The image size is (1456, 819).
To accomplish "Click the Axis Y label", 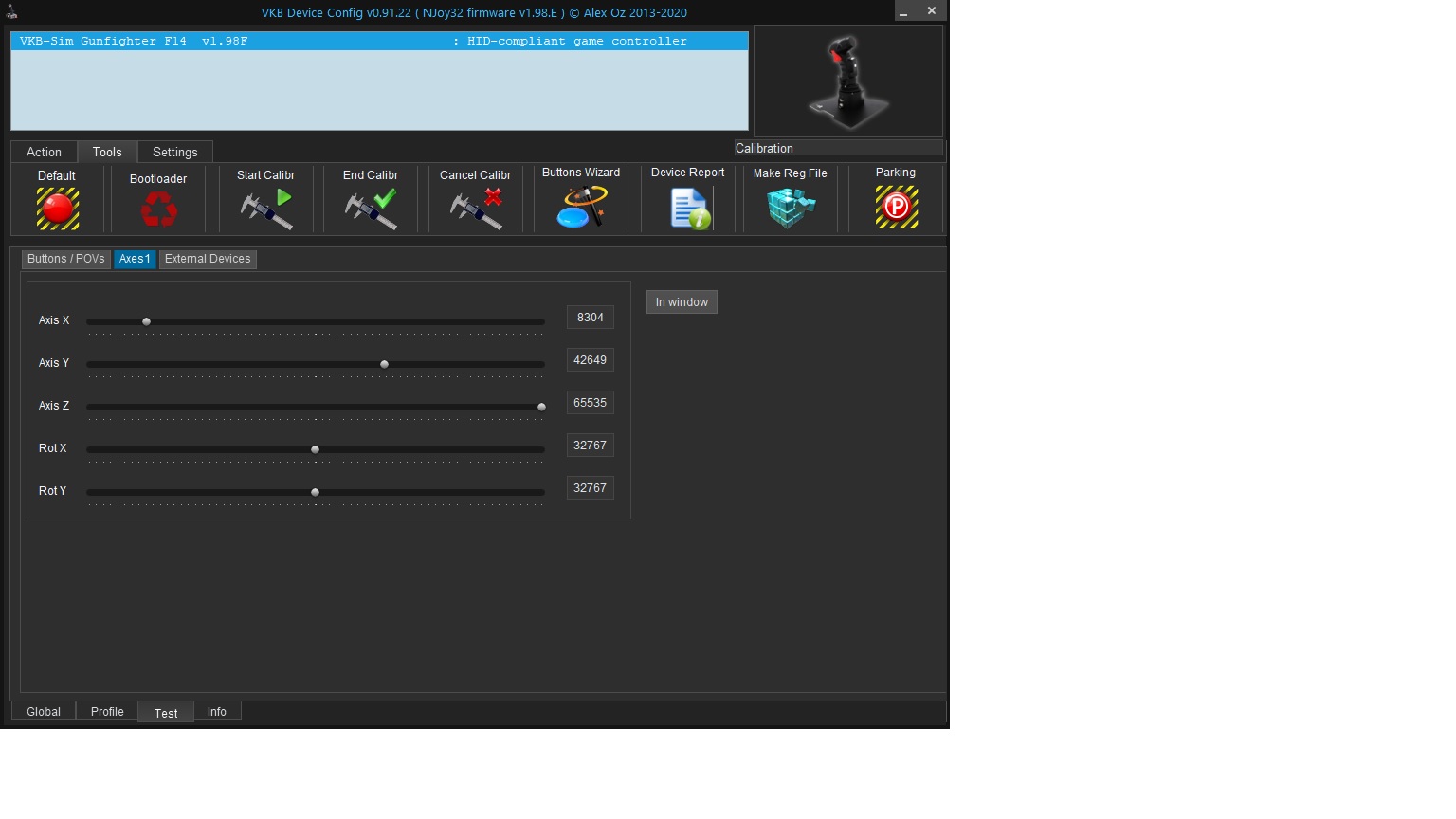I will [54, 363].
